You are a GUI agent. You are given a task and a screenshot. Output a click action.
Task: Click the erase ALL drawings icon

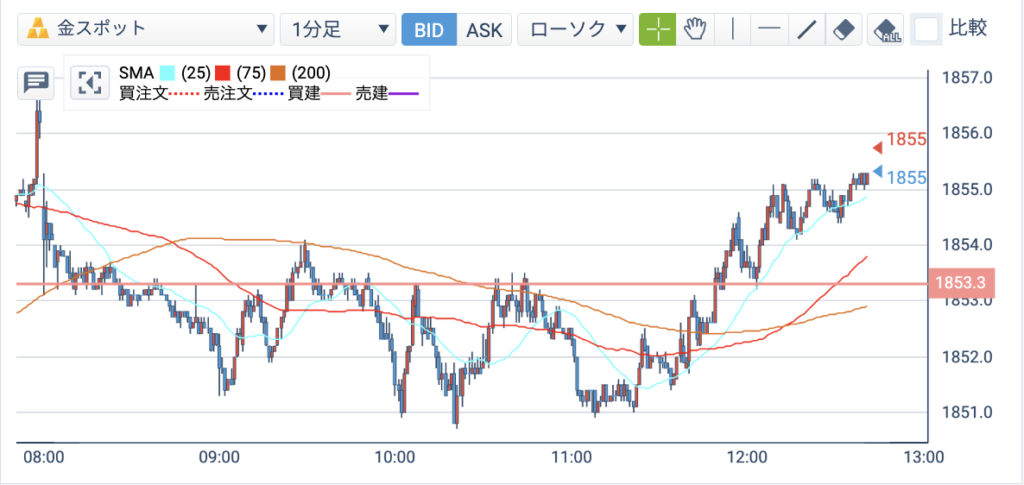tap(886, 30)
